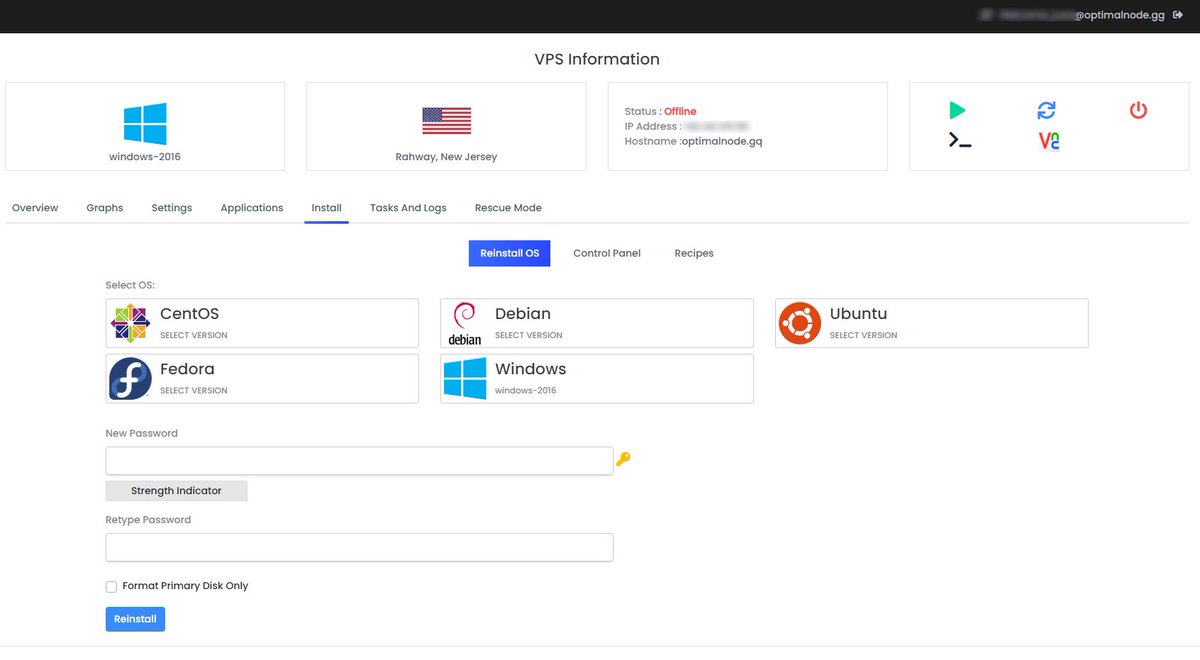The image size is (1200, 660).
Task: Switch to the Recipes section
Action: click(x=693, y=253)
